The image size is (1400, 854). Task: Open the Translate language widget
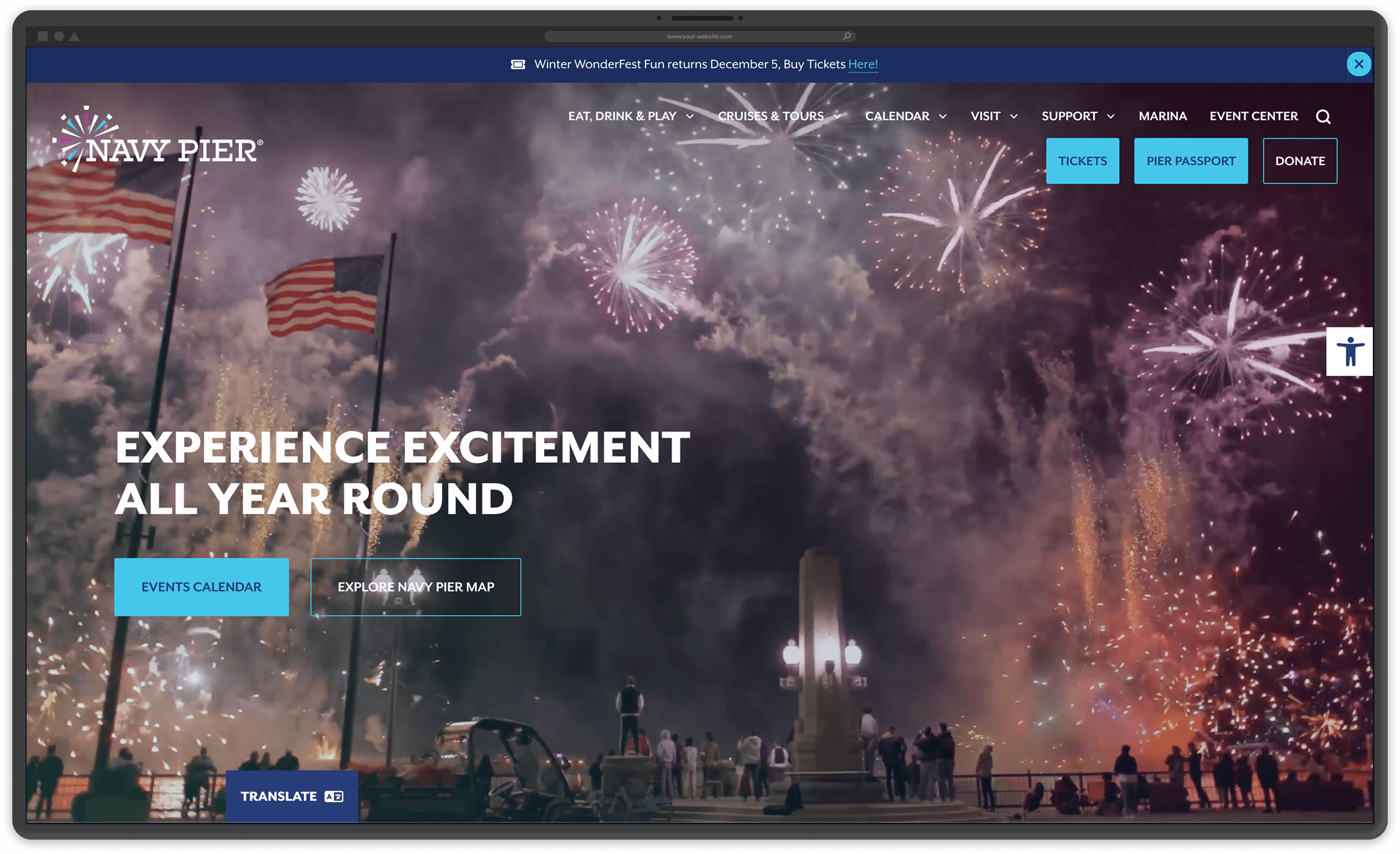(291, 796)
